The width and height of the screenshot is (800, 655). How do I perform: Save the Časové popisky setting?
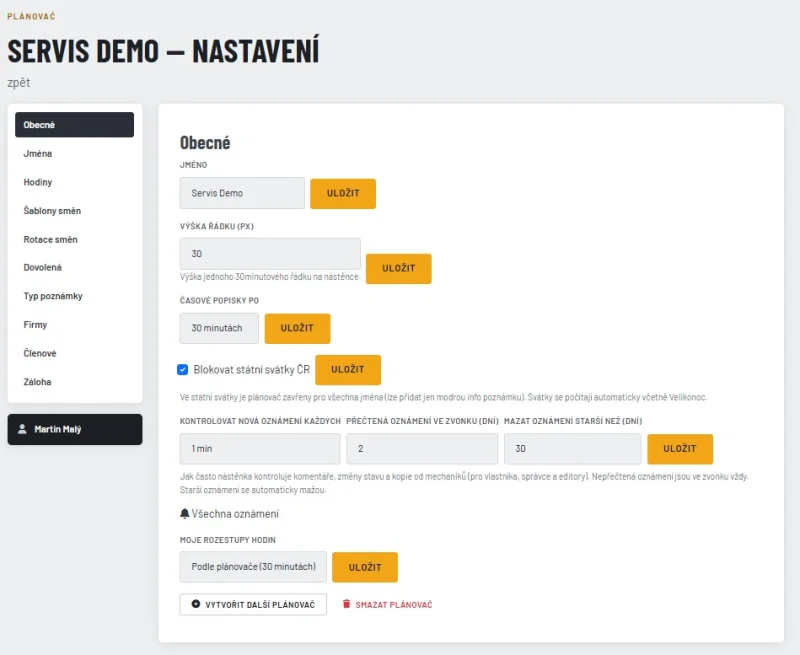(297, 328)
